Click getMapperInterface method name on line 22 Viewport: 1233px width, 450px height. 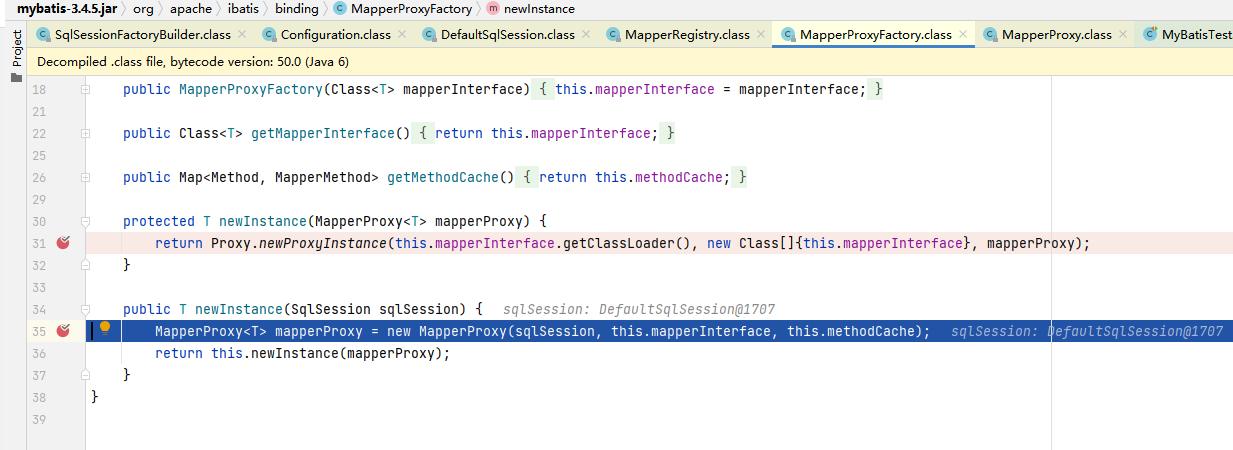(x=323, y=133)
